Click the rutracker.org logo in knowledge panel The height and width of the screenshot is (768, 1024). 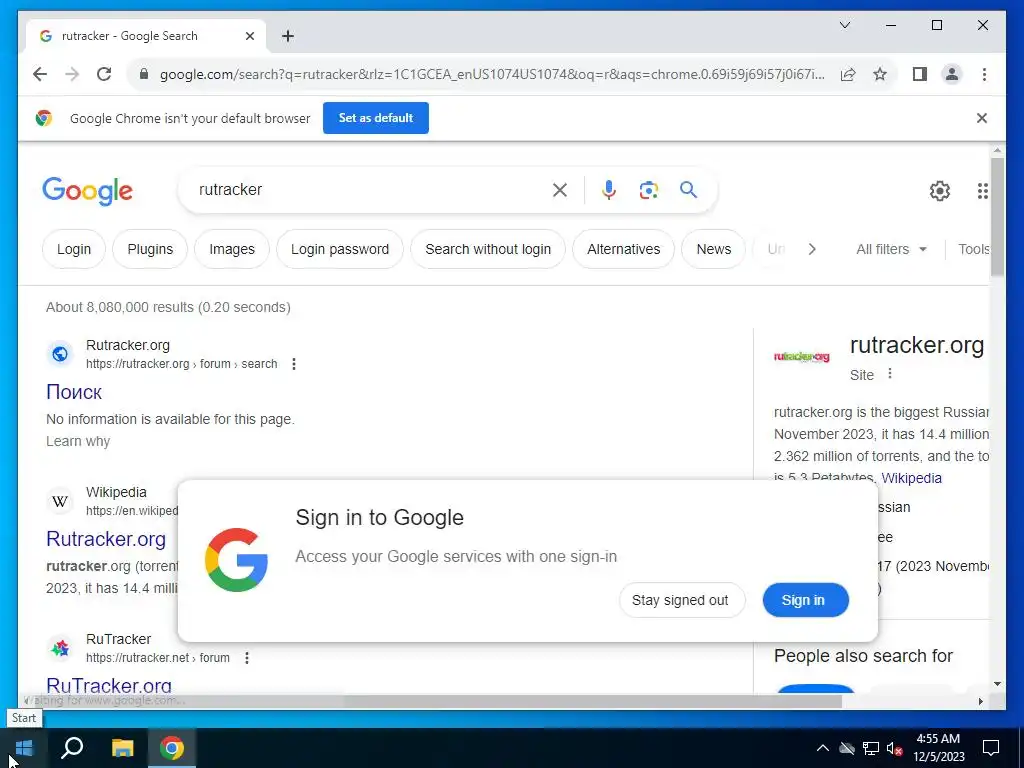pyautogui.click(x=801, y=357)
